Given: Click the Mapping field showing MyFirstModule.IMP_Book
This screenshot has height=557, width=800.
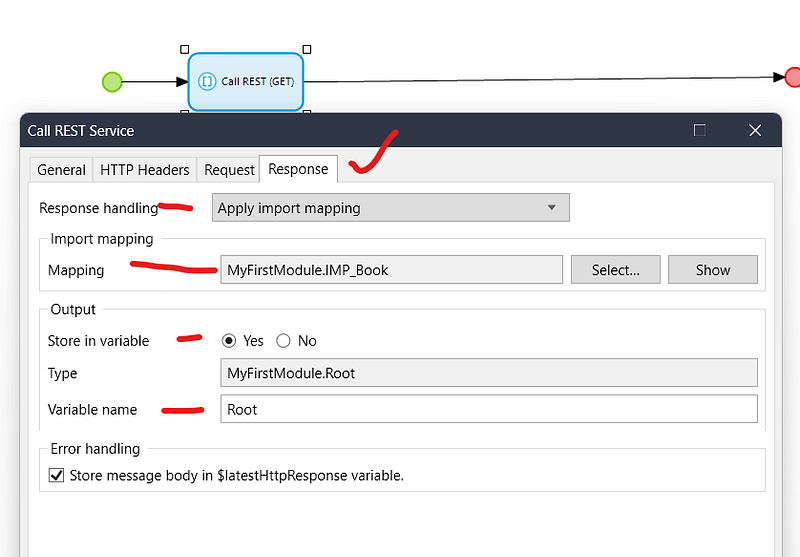Looking at the screenshot, I should tap(391, 270).
